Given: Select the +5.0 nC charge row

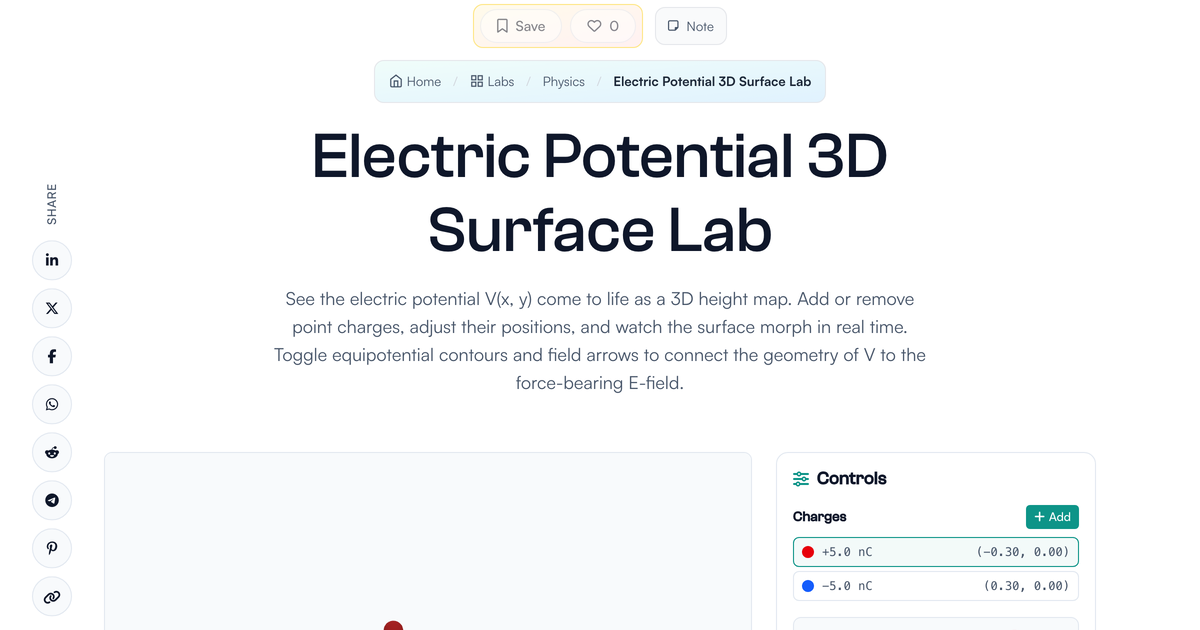Looking at the screenshot, I should pos(936,552).
